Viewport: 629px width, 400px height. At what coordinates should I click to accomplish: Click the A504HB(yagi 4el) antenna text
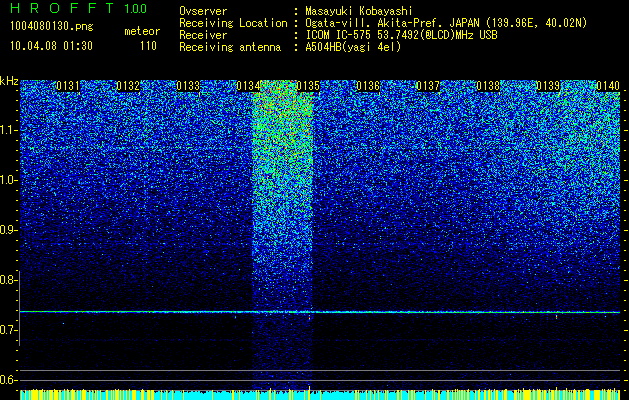pyautogui.click(x=353, y=47)
